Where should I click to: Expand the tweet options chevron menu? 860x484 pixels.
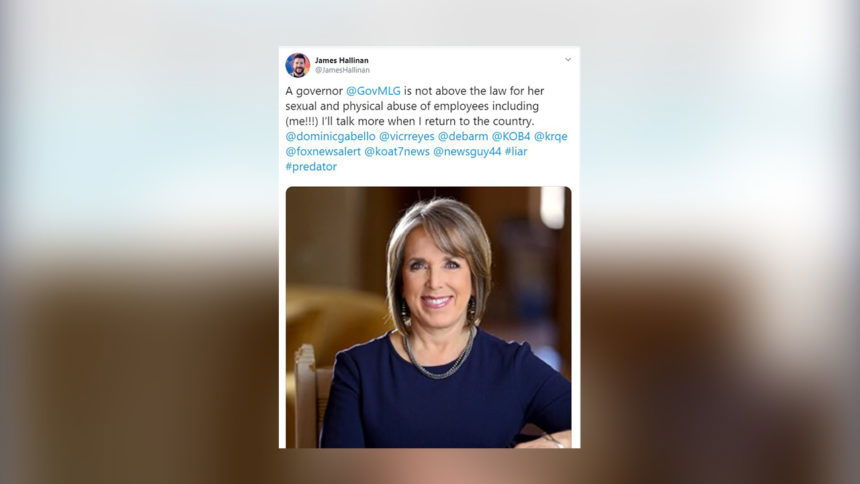coord(568,59)
